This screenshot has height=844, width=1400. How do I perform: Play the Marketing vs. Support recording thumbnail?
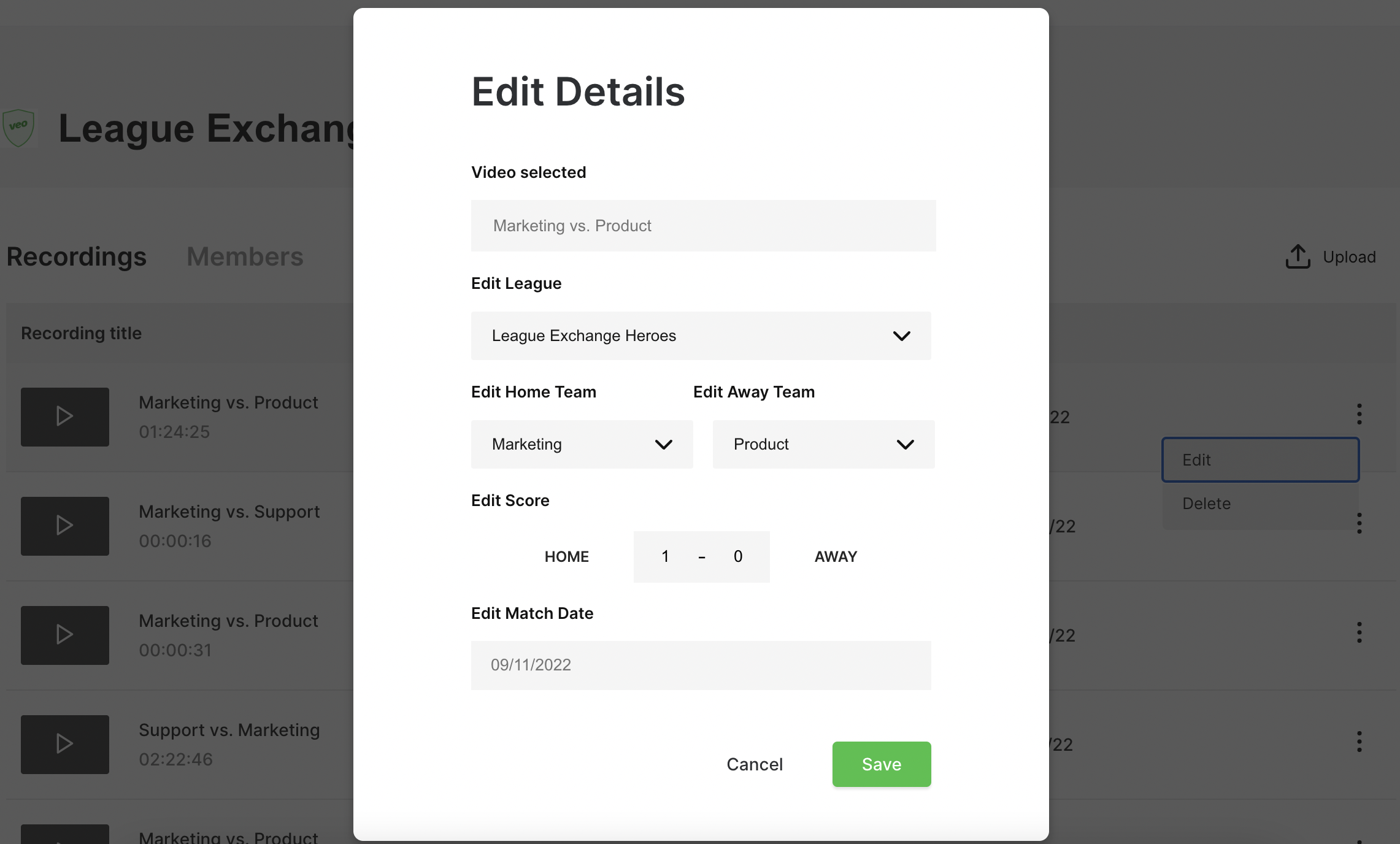65,526
